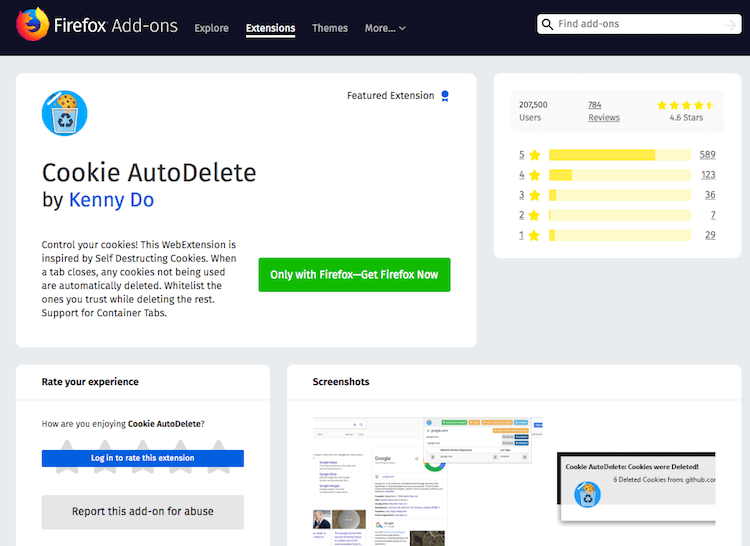The width and height of the screenshot is (750, 546).
Task: Click the 5-star rating bar
Action: (620, 155)
